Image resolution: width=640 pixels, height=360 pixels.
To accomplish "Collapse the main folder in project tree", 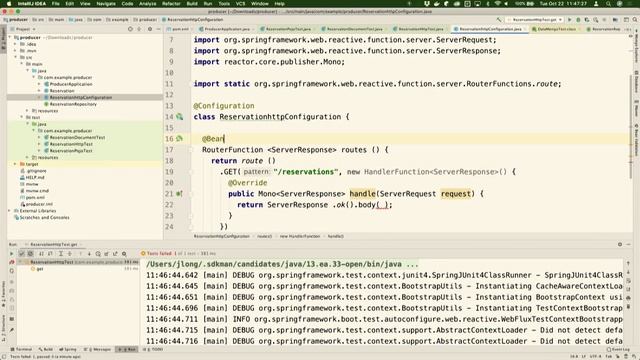I will click(x=22, y=64).
